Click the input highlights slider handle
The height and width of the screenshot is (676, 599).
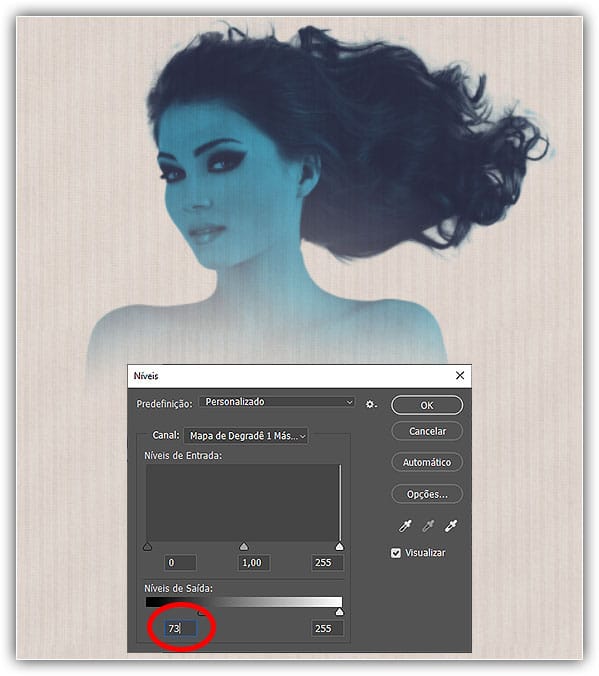click(x=340, y=547)
